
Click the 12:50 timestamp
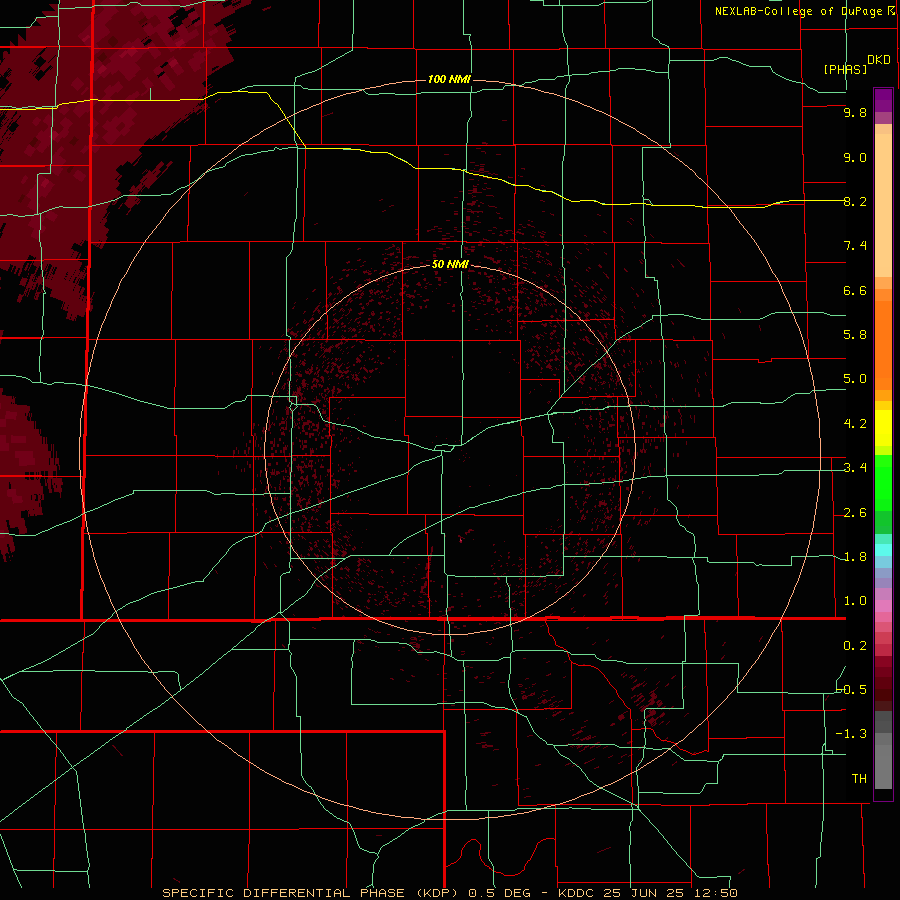(x=718, y=893)
